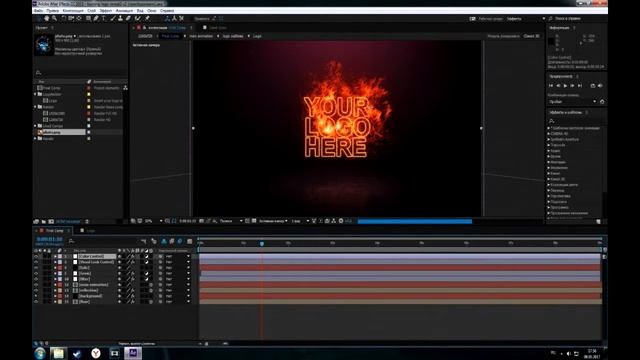
Task: Open the Active Camera view dropdown
Action: point(273,221)
